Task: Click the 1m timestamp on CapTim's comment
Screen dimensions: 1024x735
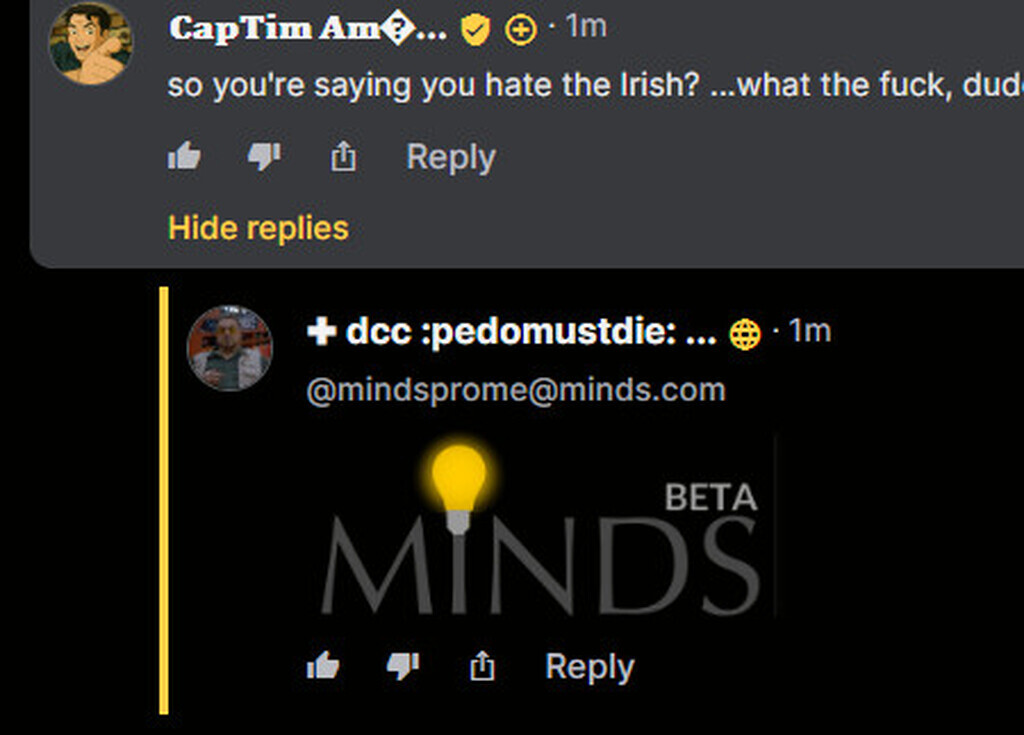Action: pyautogui.click(x=586, y=27)
